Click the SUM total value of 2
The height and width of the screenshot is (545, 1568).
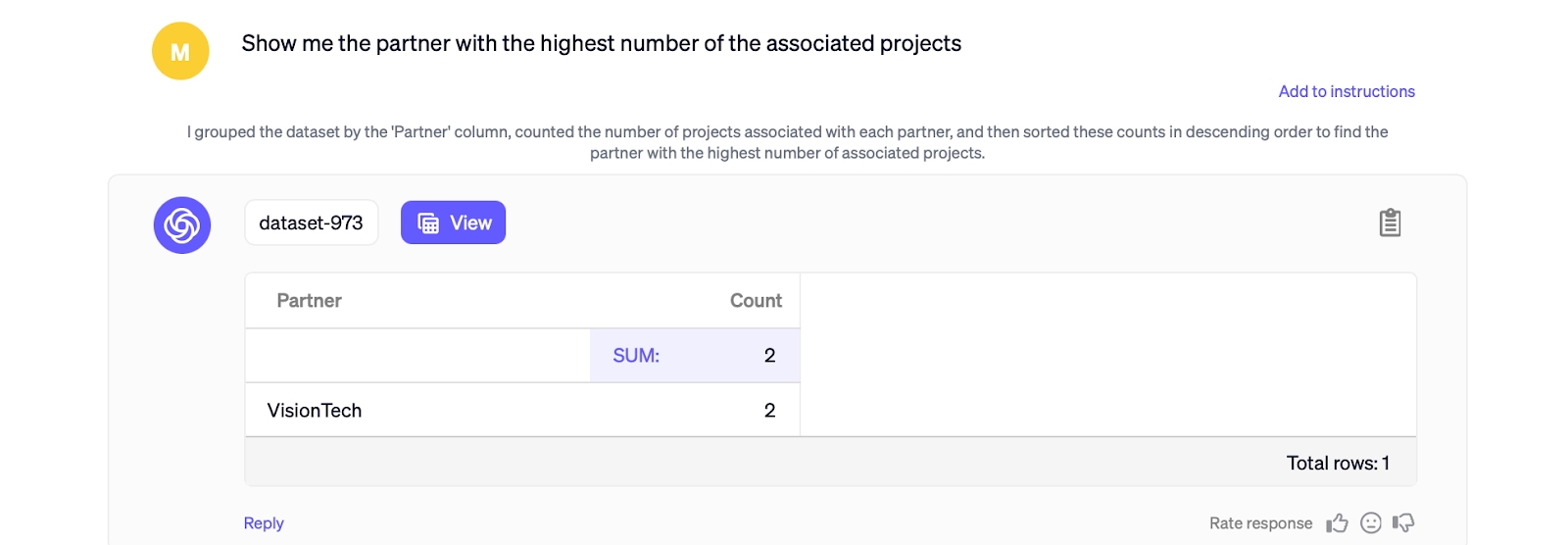769,356
